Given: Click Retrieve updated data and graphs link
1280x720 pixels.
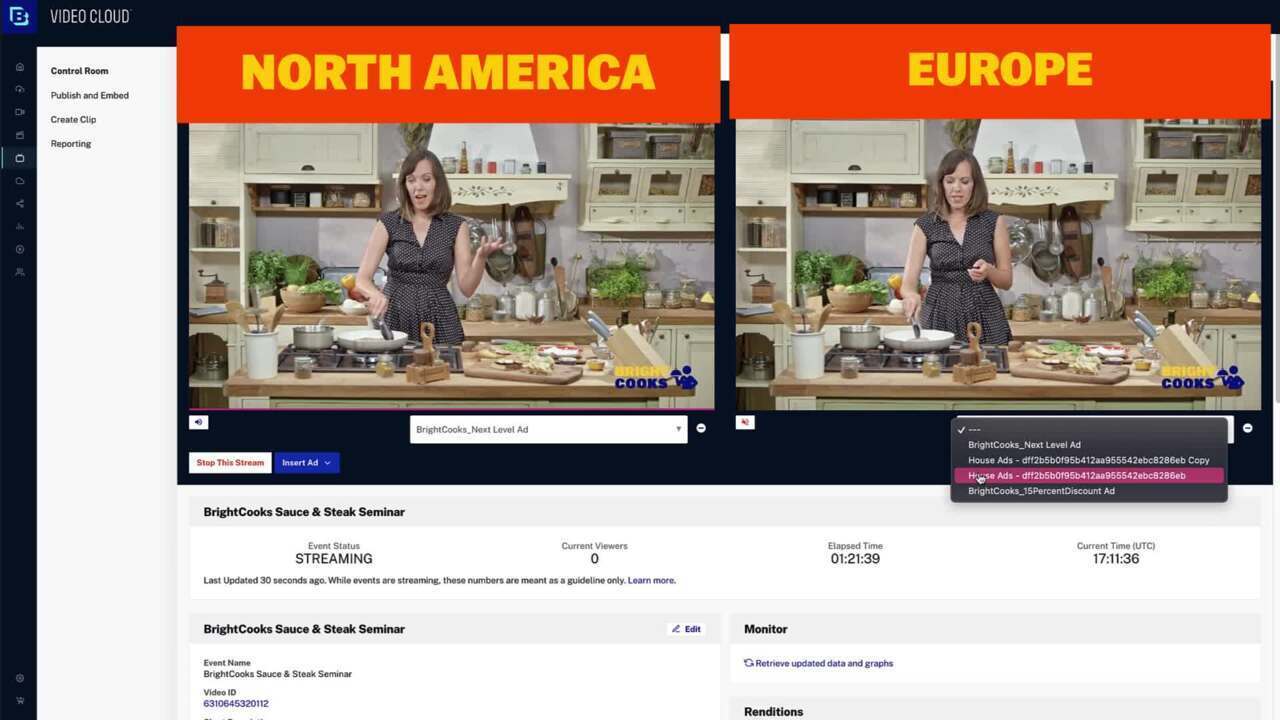Looking at the screenshot, I should click(824, 663).
